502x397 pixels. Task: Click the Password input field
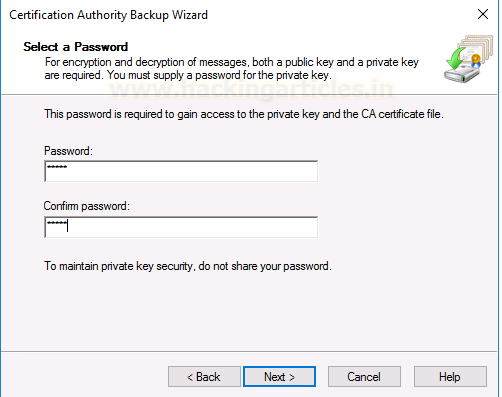click(181, 171)
